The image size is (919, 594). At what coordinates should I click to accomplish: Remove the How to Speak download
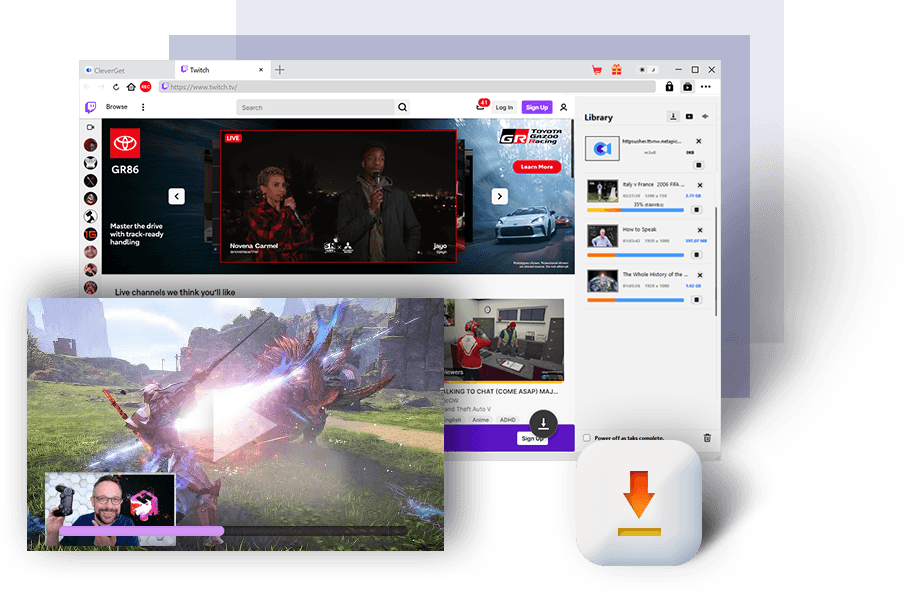point(700,230)
